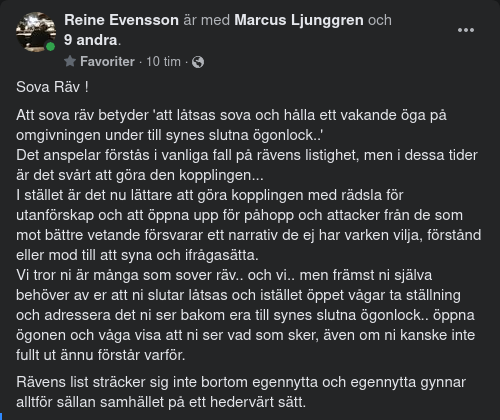Click the "10 tim" post timestamp
Image resolution: width=500 pixels, height=420 pixels.
tap(163, 62)
